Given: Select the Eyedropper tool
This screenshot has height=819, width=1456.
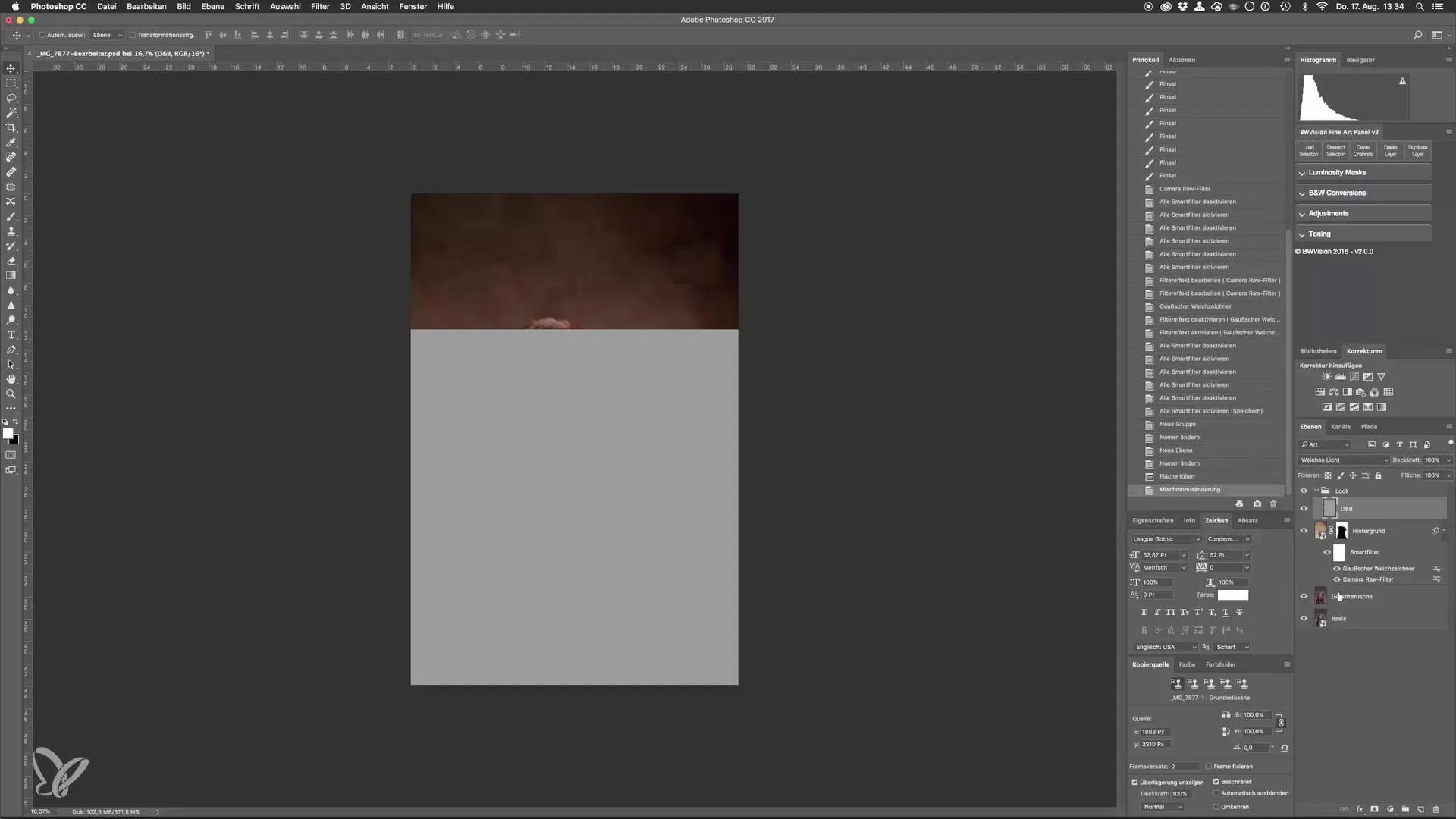Looking at the screenshot, I should pyautogui.click(x=11, y=143).
